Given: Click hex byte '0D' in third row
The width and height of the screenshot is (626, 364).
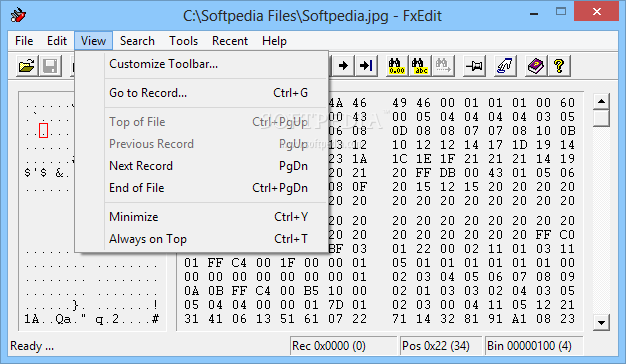Looking at the screenshot, I should point(399,131).
